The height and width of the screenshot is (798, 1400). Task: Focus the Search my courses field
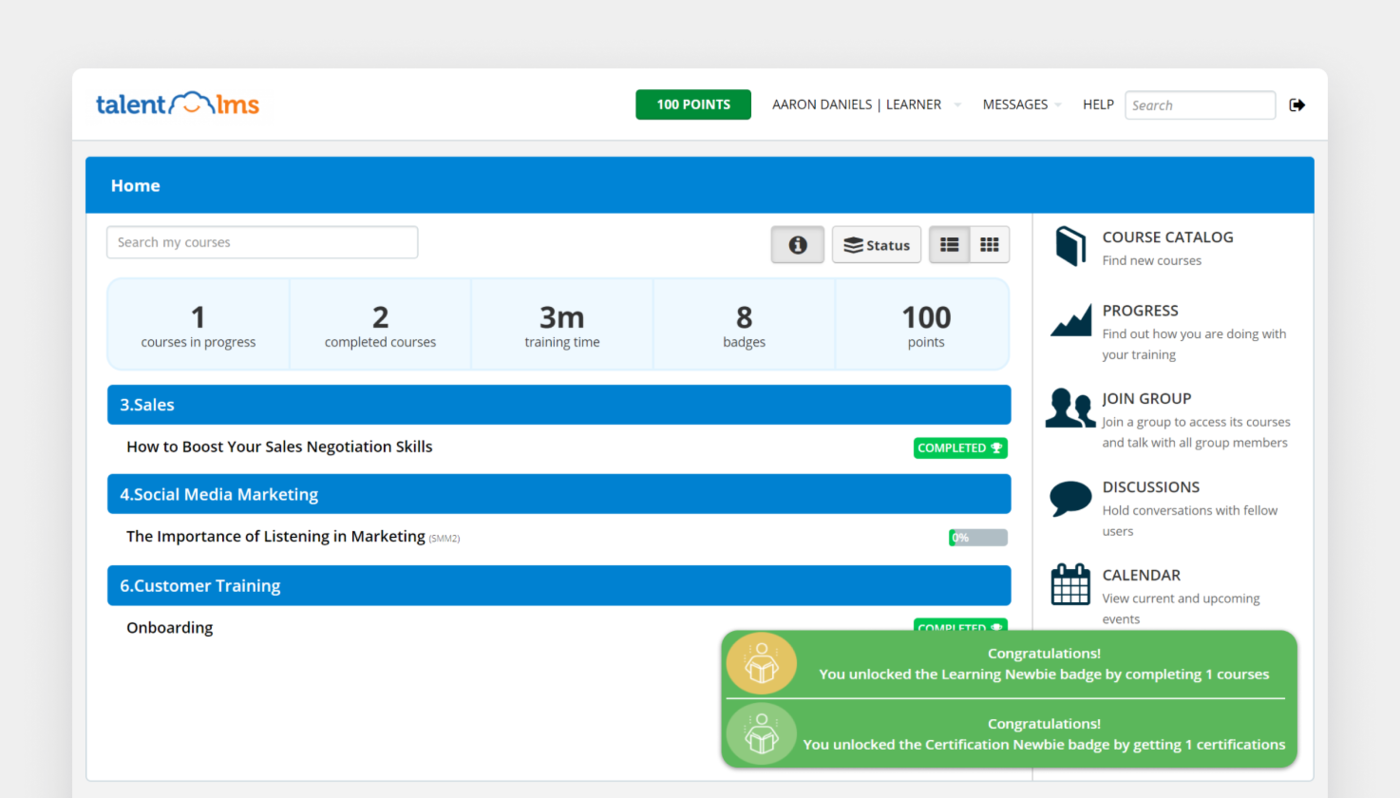(x=262, y=242)
